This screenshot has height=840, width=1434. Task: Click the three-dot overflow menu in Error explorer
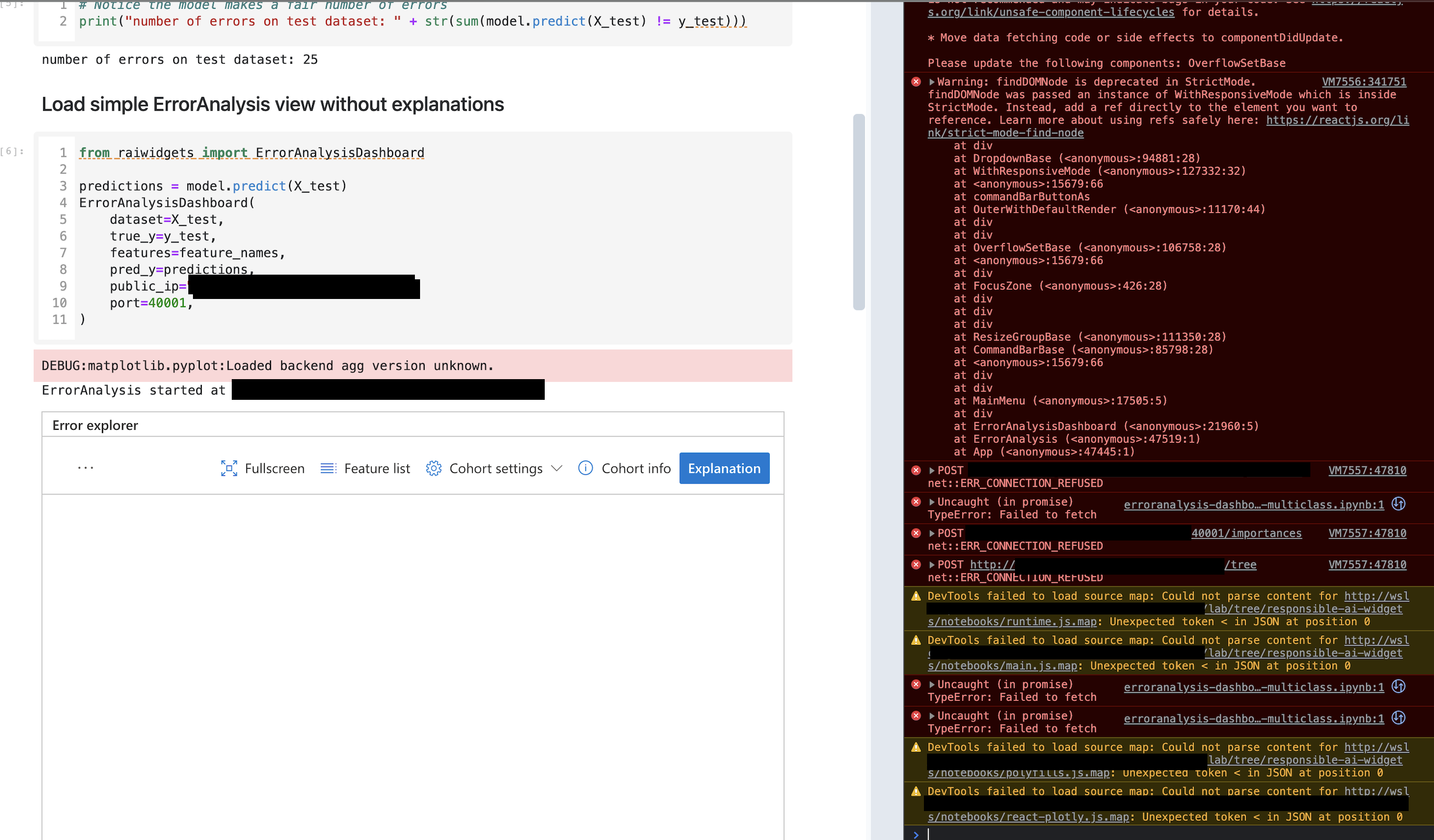tap(85, 468)
